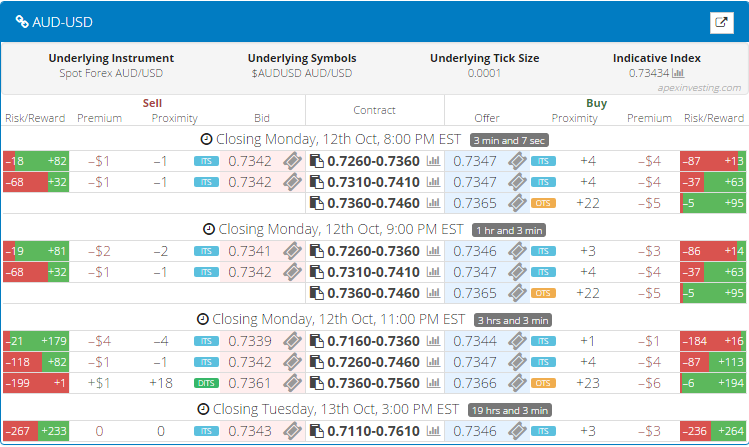Click the copy icon beside contract 0.7160-0.7360
The height and width of the screenshot is (447, 749).
[x=317, y=342]
